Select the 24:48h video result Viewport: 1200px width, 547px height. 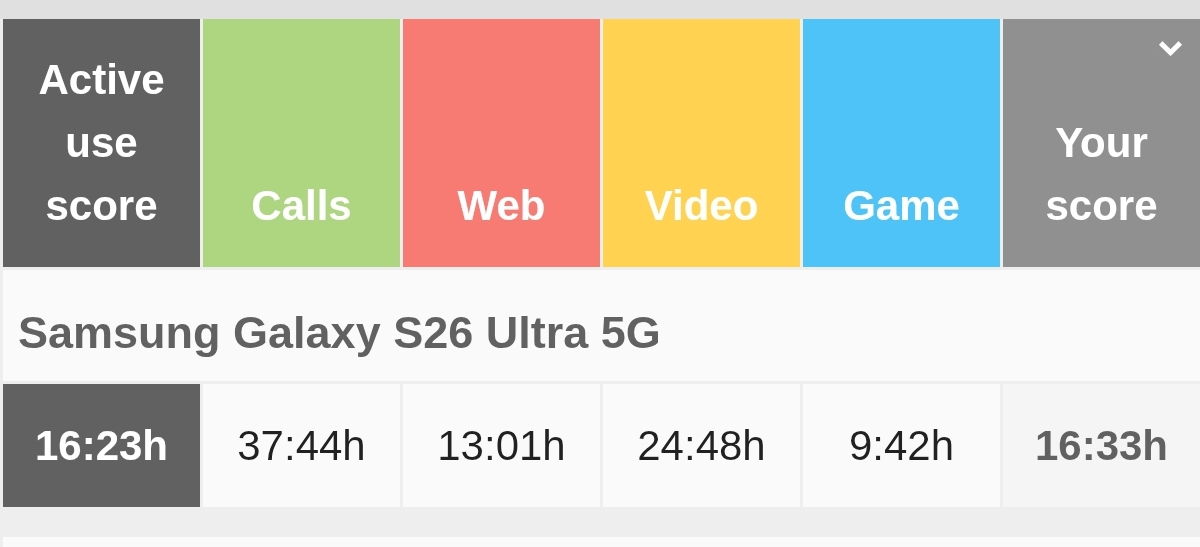coord(701,446)
